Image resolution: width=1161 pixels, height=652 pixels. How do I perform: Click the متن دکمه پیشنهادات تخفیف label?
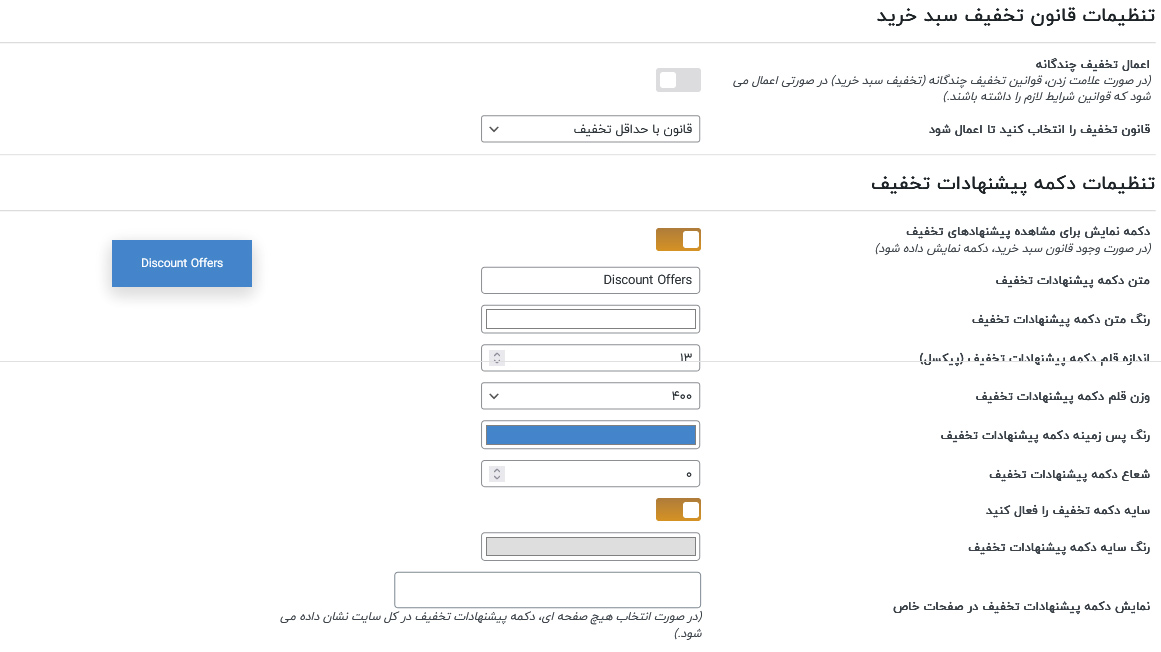(1072, 280)
